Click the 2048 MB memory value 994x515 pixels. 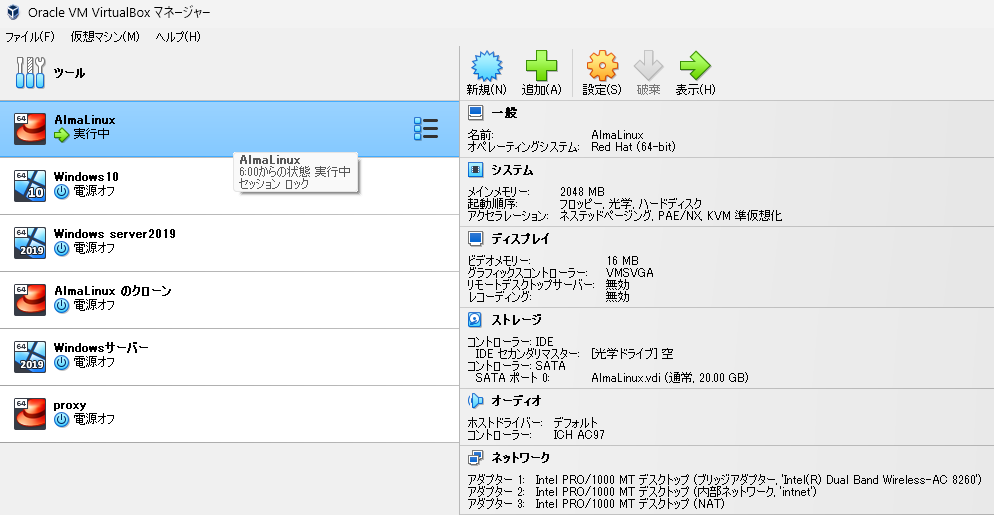582,192
